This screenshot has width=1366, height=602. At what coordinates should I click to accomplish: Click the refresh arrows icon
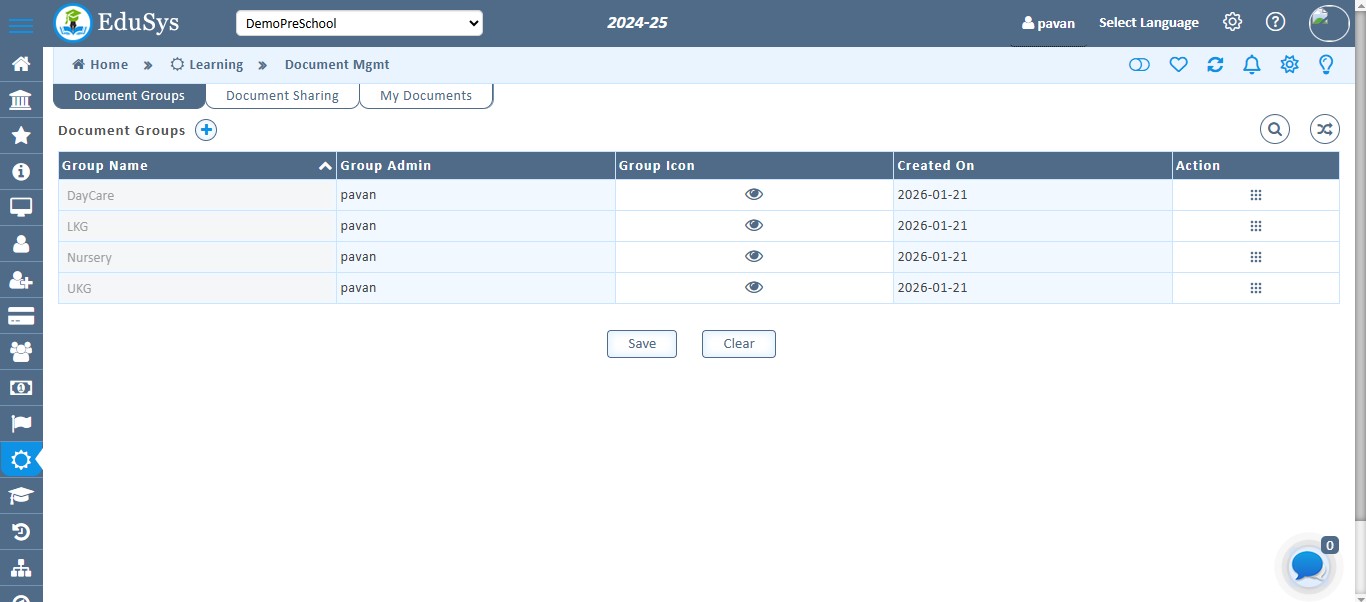1215,65
